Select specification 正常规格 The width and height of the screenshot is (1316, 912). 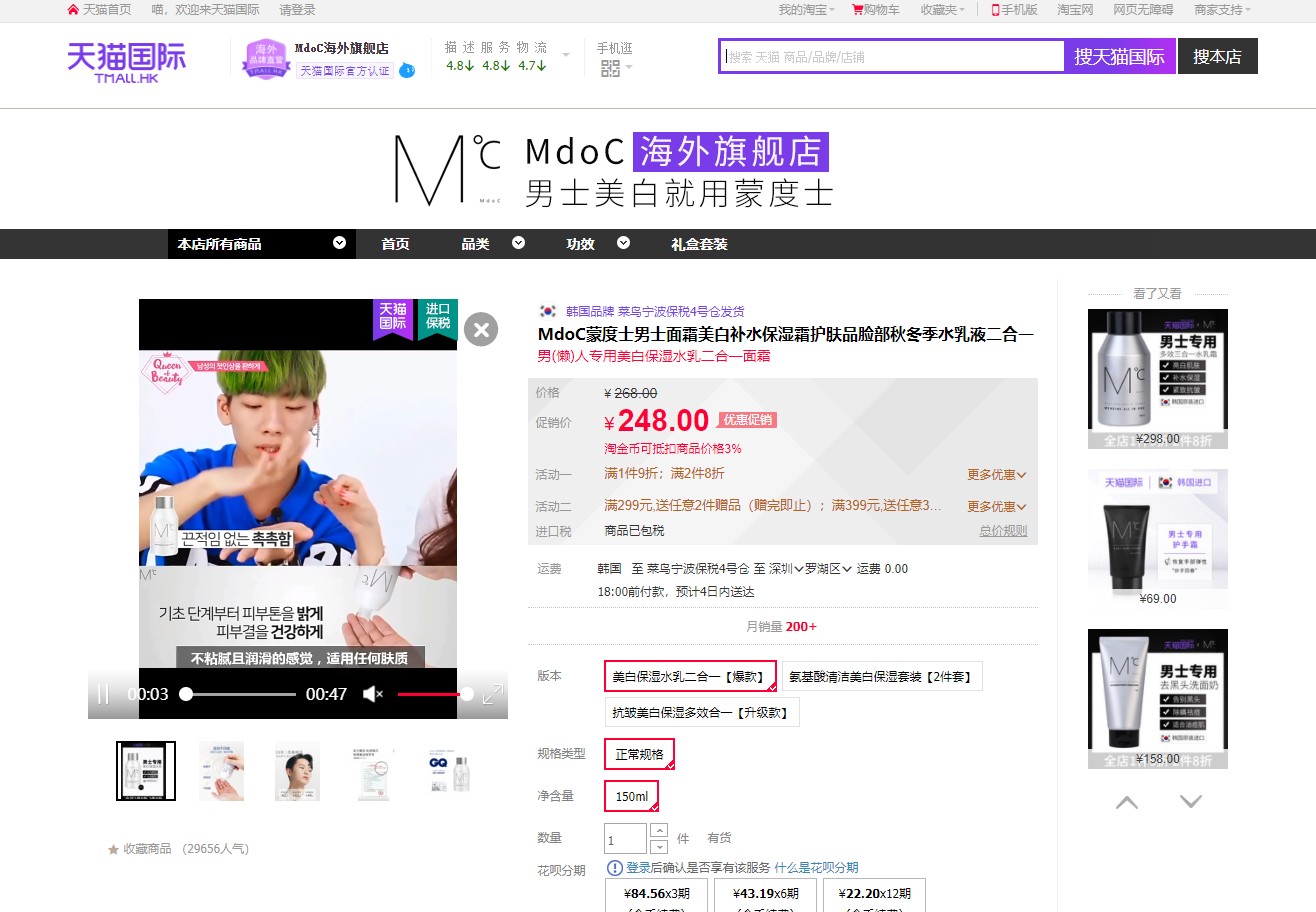click(639, 754)
